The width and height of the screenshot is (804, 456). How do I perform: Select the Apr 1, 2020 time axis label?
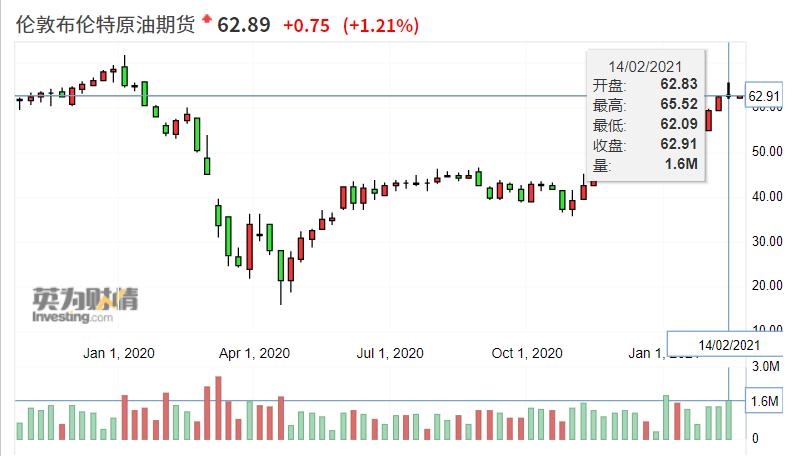coord(254,352)
